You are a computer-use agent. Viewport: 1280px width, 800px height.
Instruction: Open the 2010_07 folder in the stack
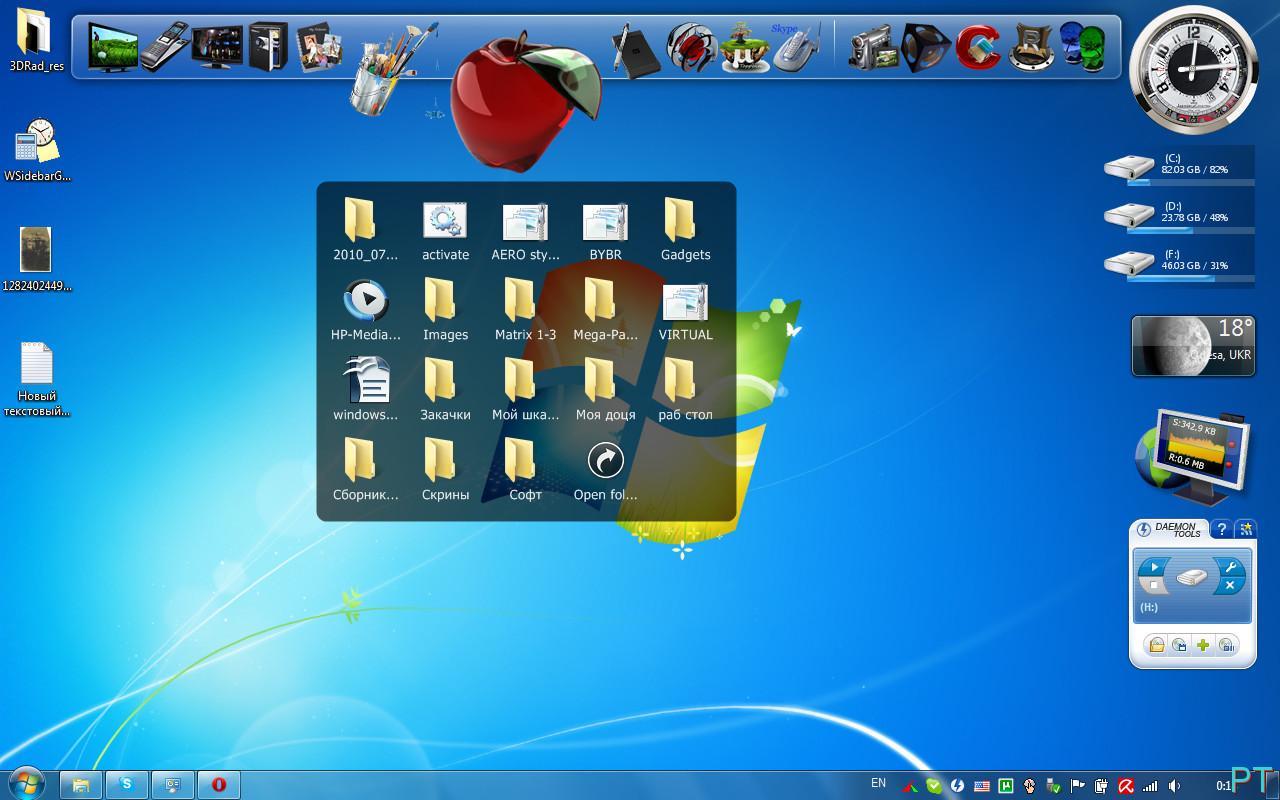tap(365, 230)
